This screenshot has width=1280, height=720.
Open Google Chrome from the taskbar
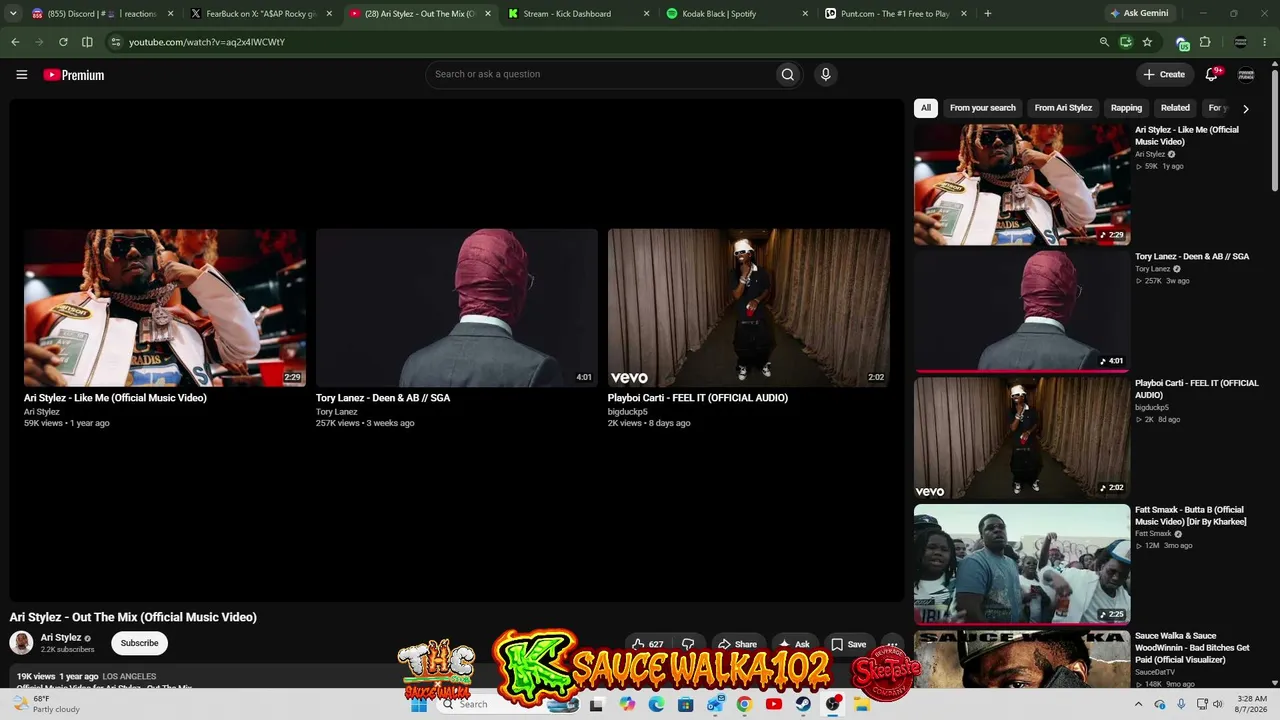(x=744, y=704)
